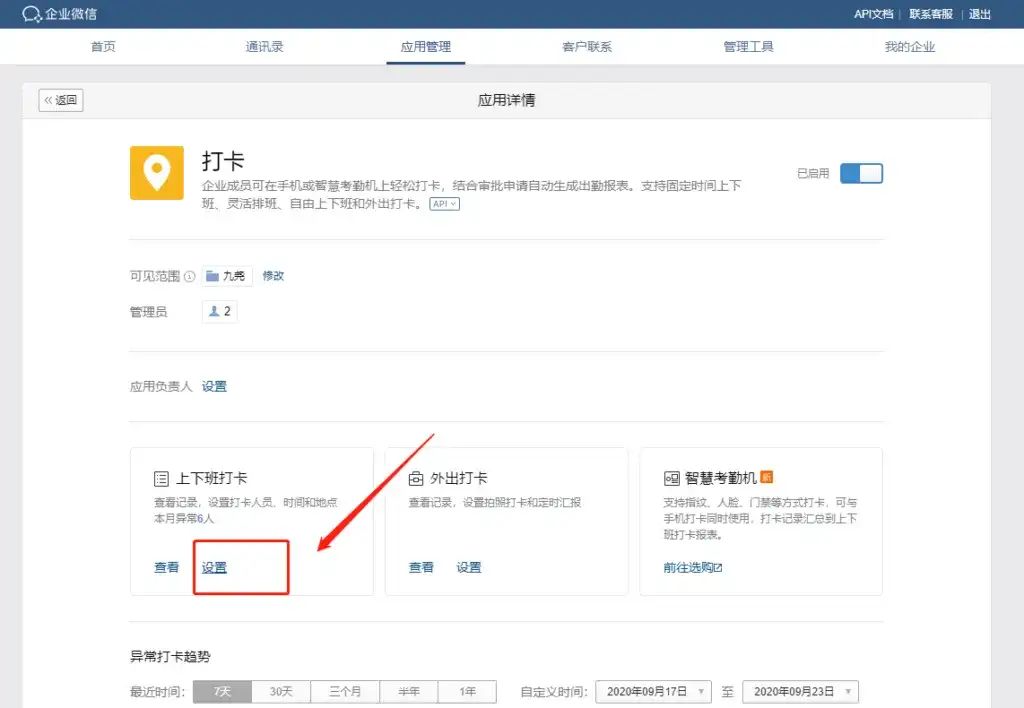The width and height of the screenshot is (1024, 708).
Task: Open the 客户联系 tab
Action: [x=587, y=47]
